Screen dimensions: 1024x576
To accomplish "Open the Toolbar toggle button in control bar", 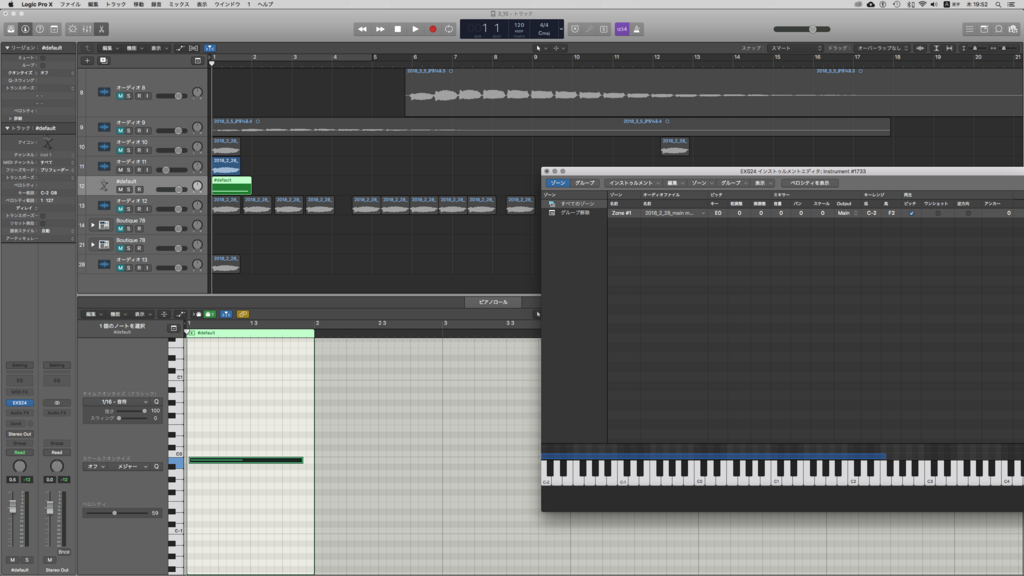I will tap(54, 29).
